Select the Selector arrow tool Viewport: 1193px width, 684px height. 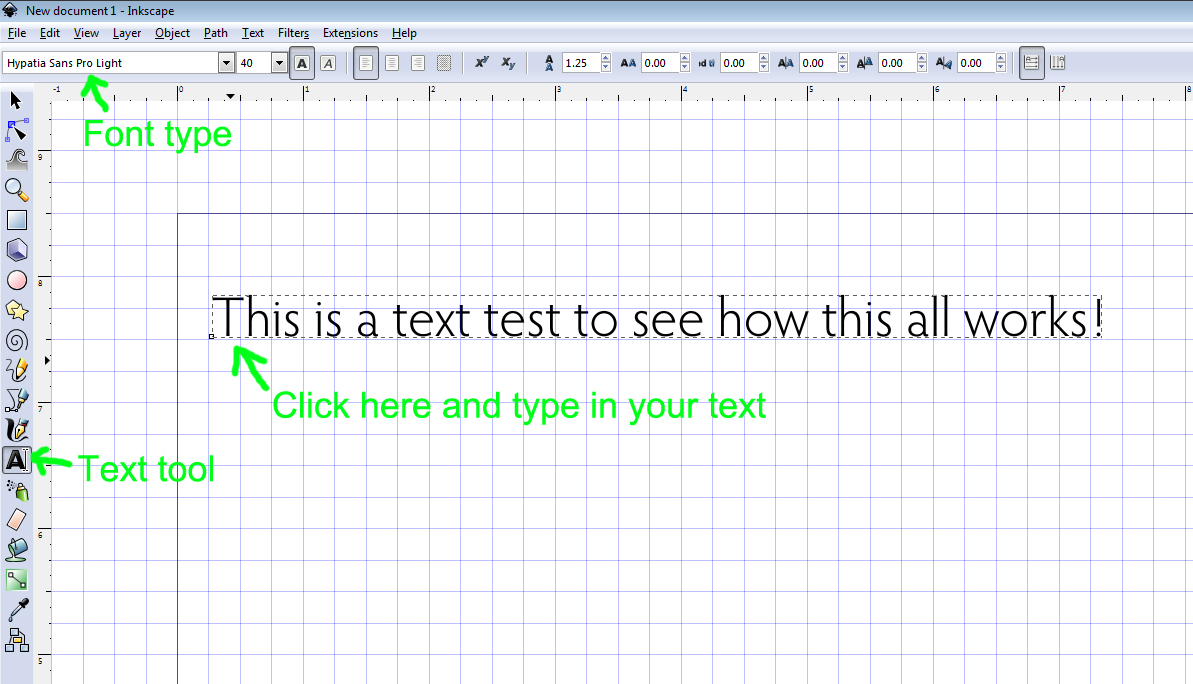tap(16, 100)
